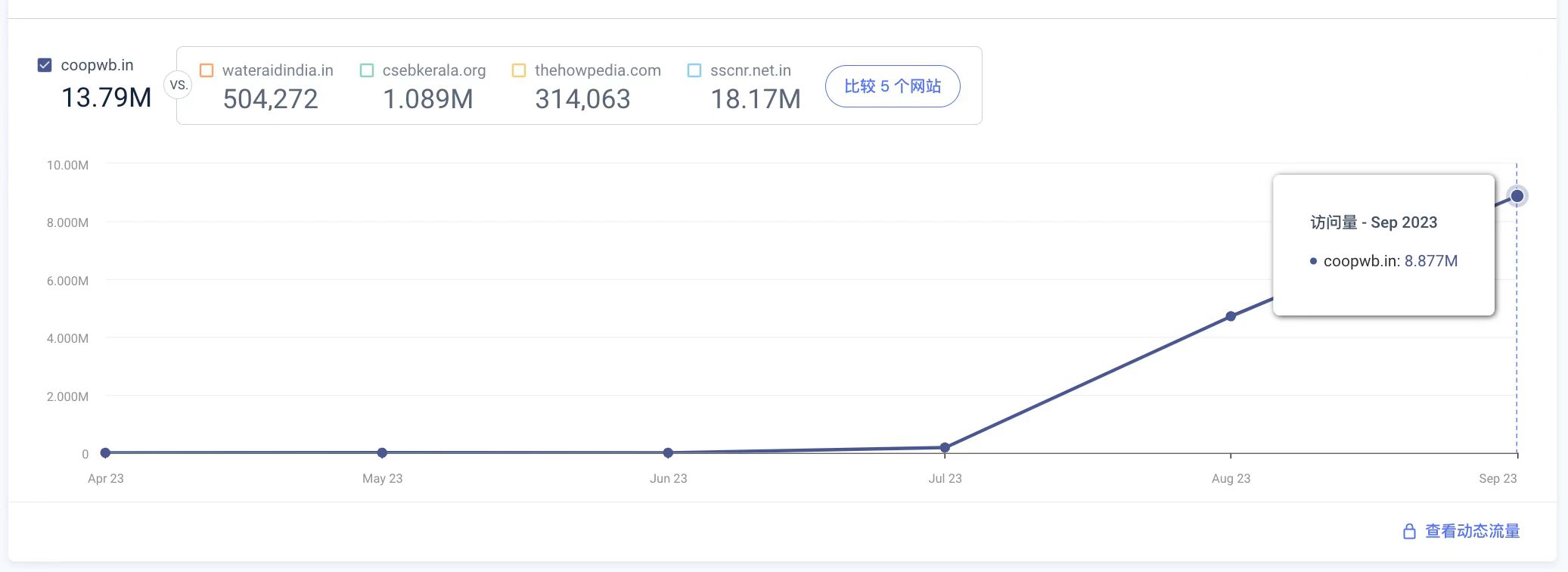Click the Jun 23 data point
Screen dimensions: 1568x572
click(668, 452)
